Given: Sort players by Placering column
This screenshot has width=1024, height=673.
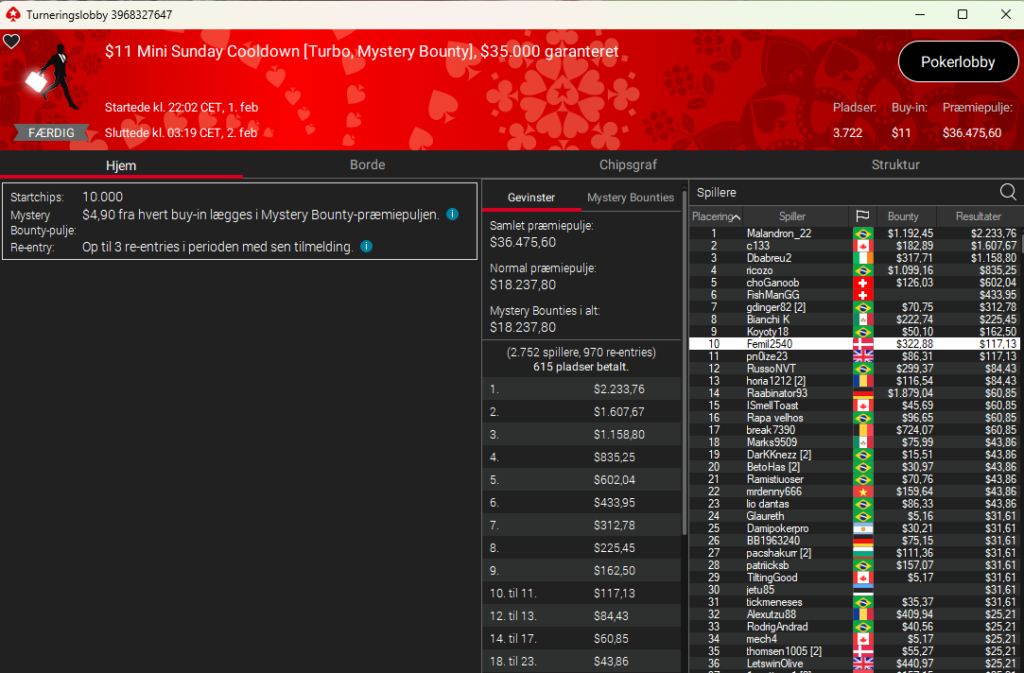Looking at the screenshot, I should point(716,216).
